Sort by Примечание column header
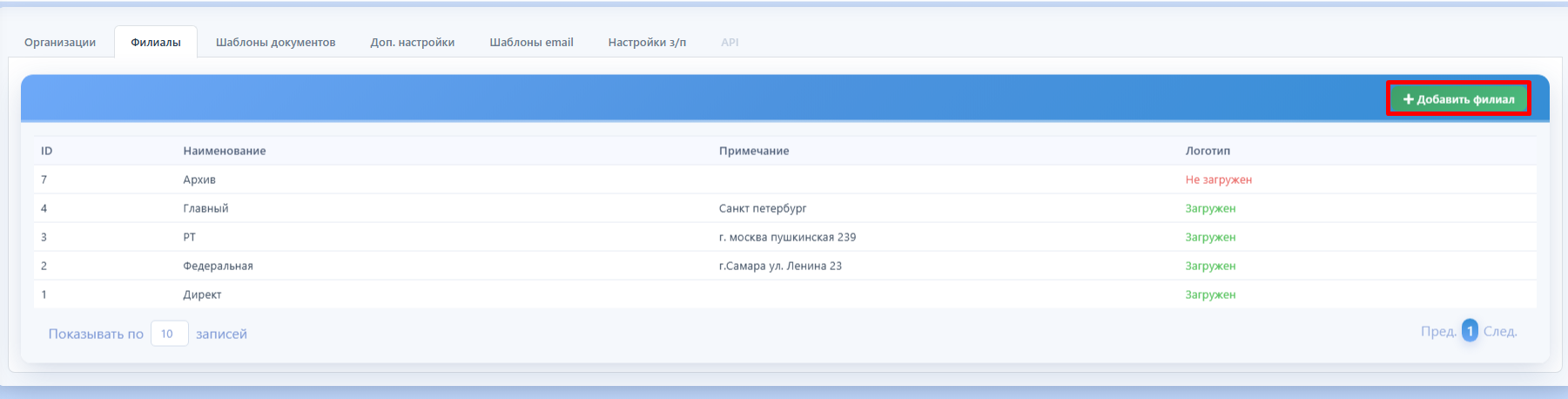Image resolution: width=1568 pixels, height=399 pixels. pos(754,151)
